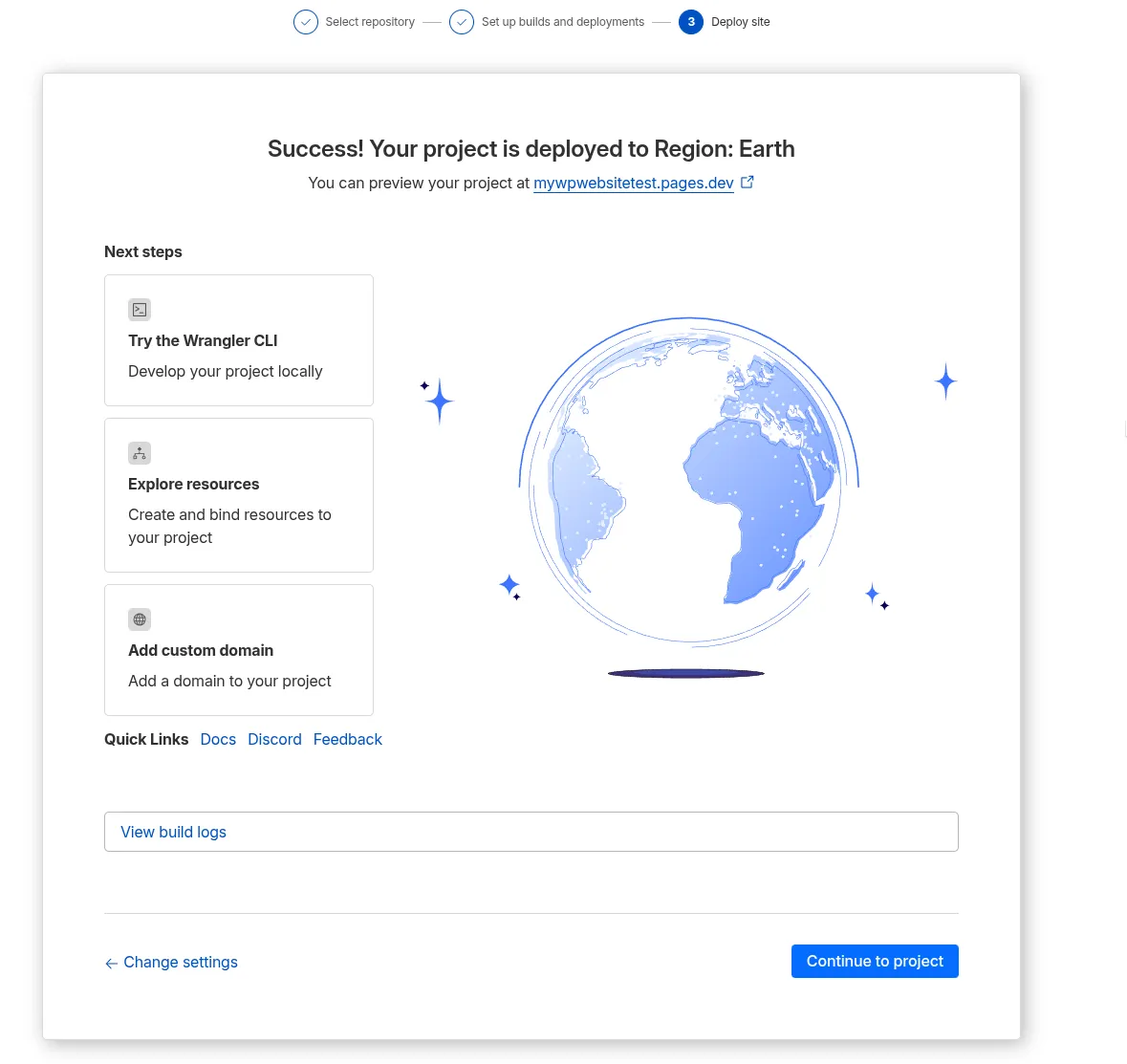The image size is (1127, 1064).
Task: Click the builds and deployments checkmark icon
Action: (x=462, y=22)
